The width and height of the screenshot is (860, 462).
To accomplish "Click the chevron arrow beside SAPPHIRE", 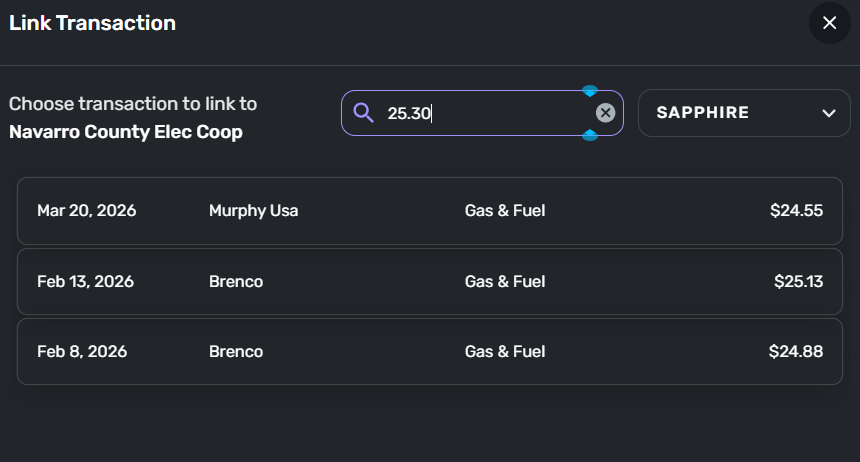I will tap(828, 113).
